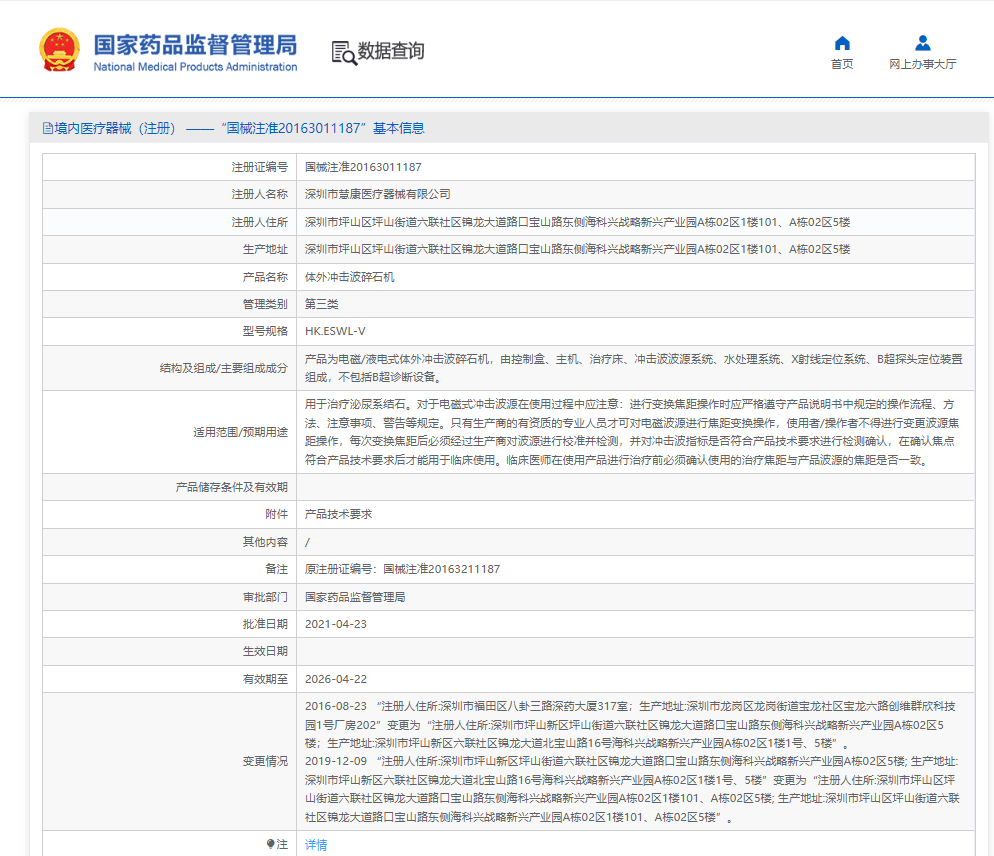This screenshot has height=856, width=994.
Task: Click management category 第三类
Action: [321, 304]
